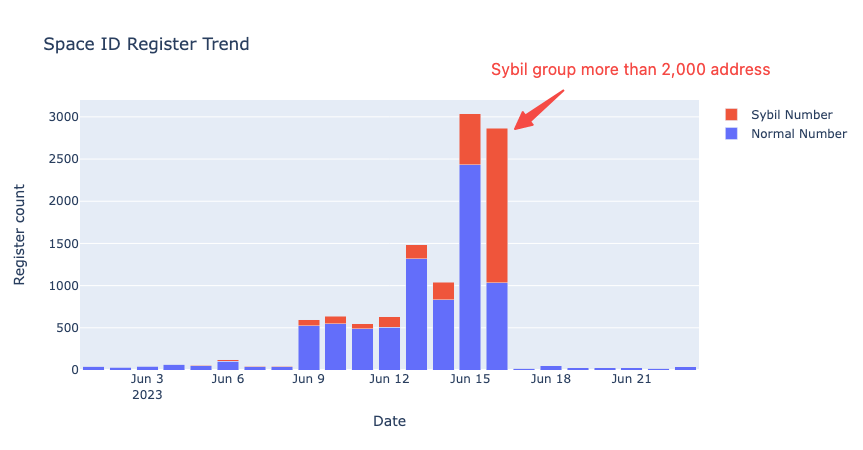Image resolution: width=863 pixels, height=450 pixels.
Task: Click the 'Jun 9' x-axis tick label
Action: 309,379
